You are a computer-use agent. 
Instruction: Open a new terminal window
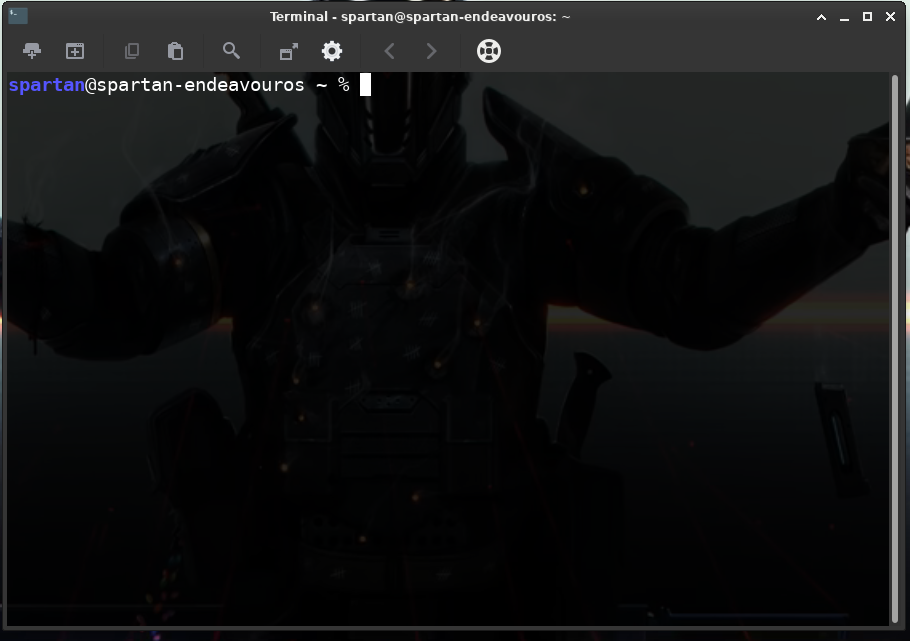[x=75, y=51]
